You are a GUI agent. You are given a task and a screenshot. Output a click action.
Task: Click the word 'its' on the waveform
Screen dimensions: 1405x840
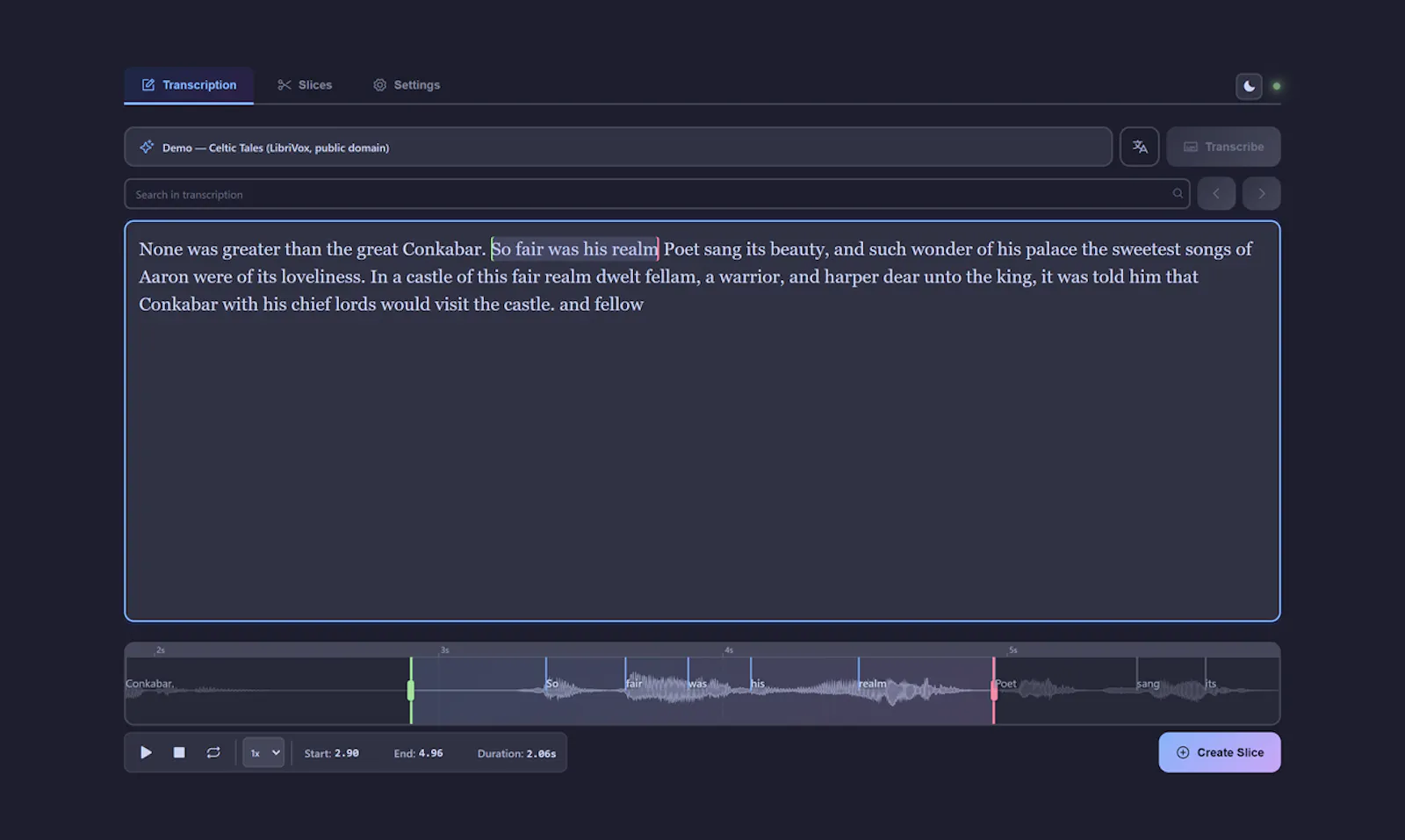[1211, 684]
